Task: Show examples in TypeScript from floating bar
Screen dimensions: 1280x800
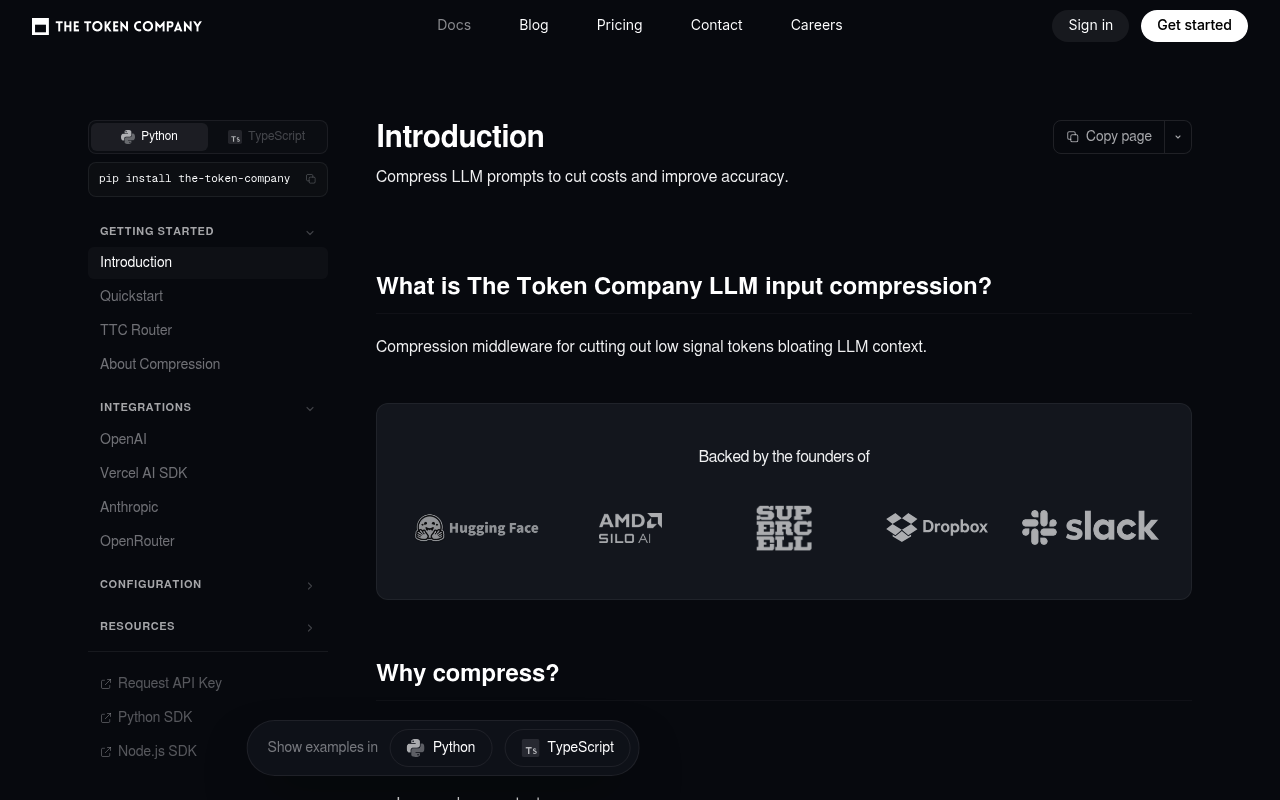Action: pos(567,748)
